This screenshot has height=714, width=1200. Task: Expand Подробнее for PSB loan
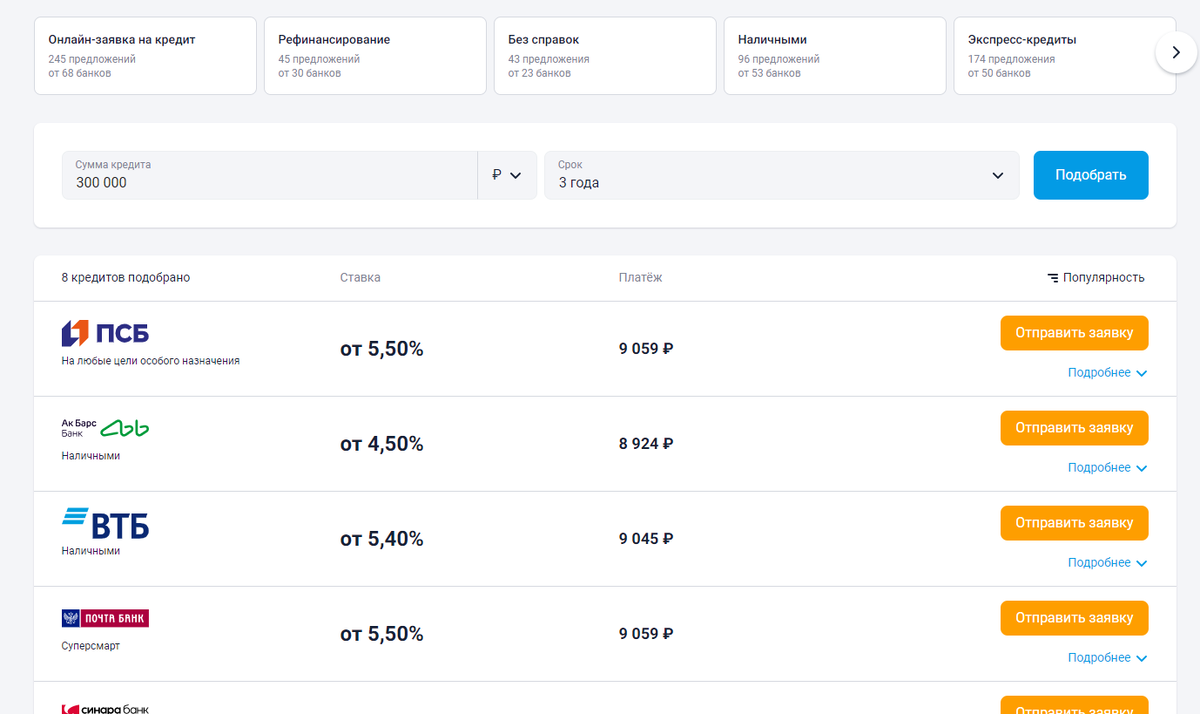point(1107,373)
